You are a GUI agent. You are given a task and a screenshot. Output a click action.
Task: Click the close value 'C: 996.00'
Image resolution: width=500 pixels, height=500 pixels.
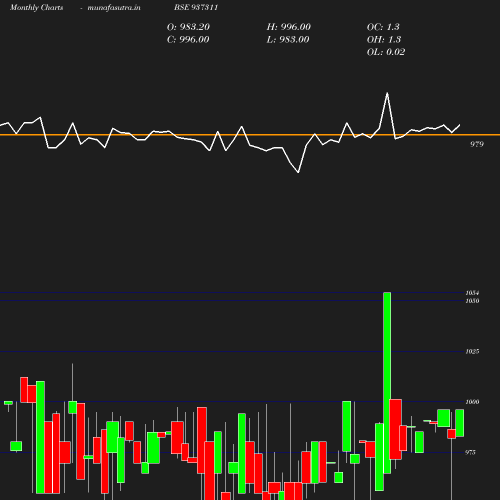188,40
